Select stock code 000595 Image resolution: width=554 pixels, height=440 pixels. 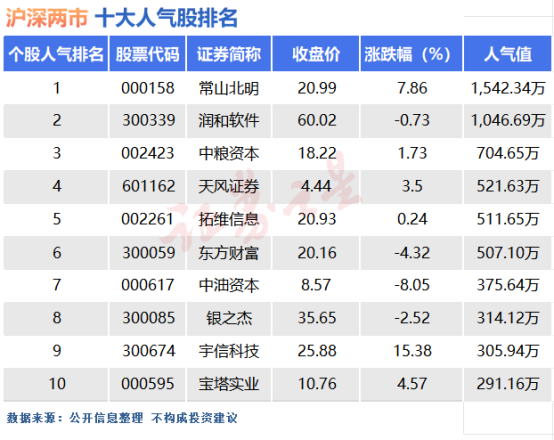point(148,384)
